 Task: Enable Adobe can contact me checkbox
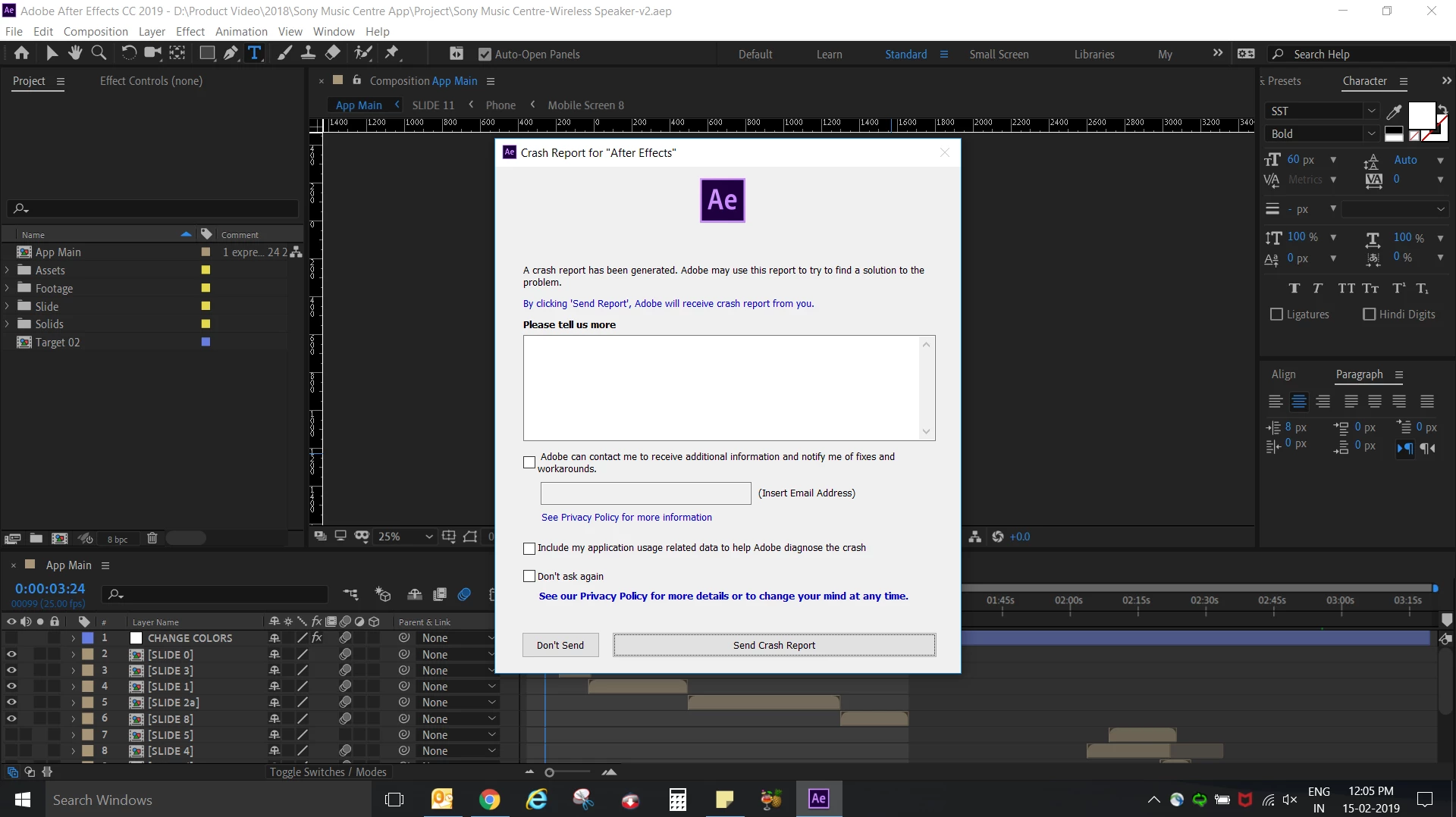click(529, 462)
